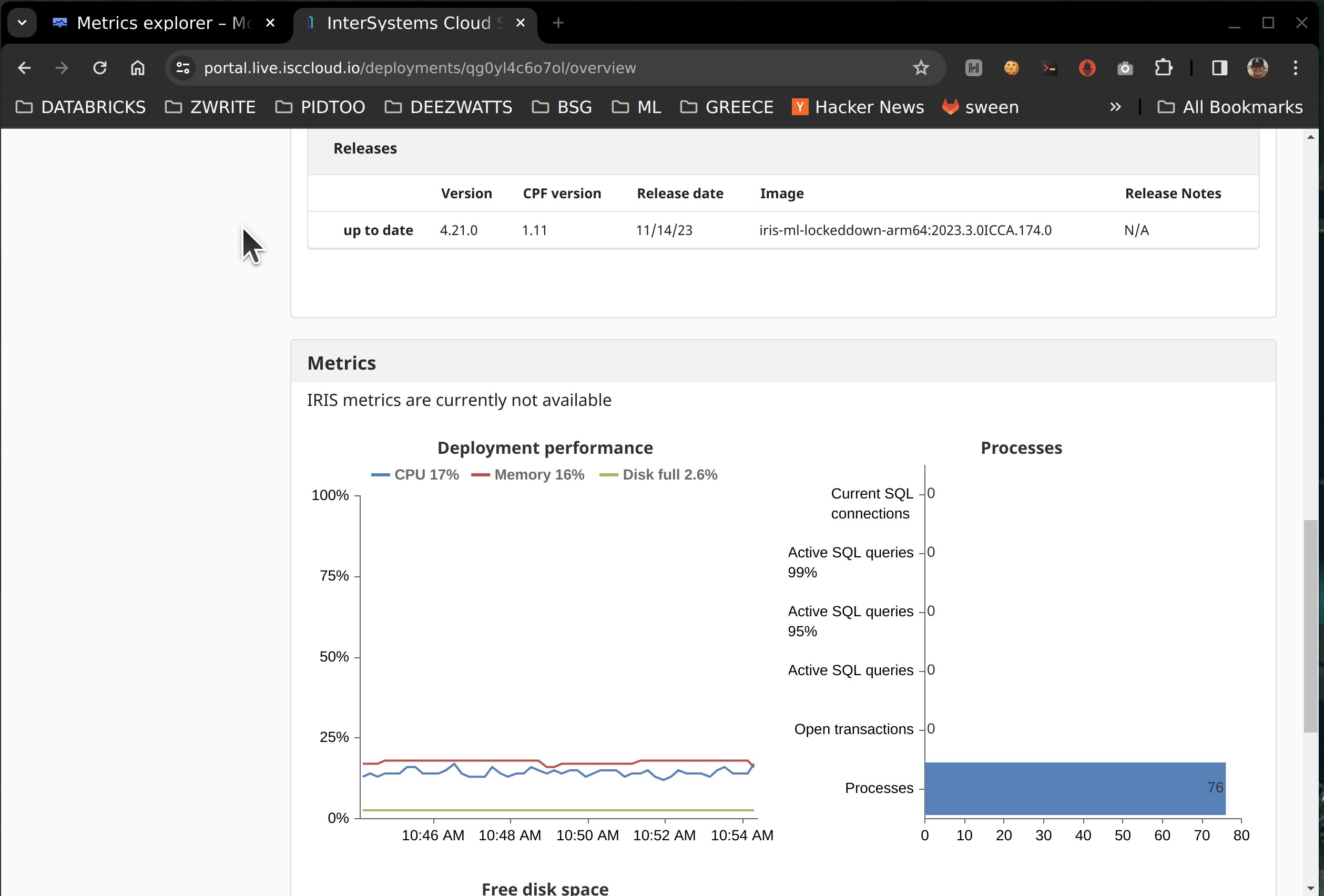Go to the home page icon
Viewport: 1324px width, 896px height.
tap(138, 68)
